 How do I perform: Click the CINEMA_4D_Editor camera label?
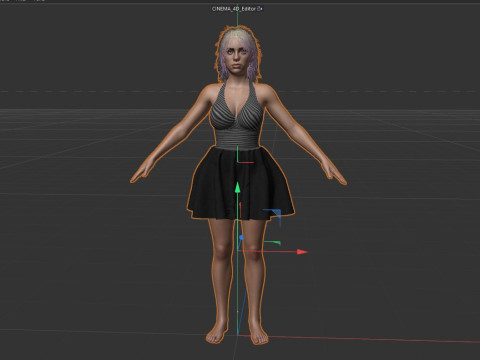tap(237, 9)
